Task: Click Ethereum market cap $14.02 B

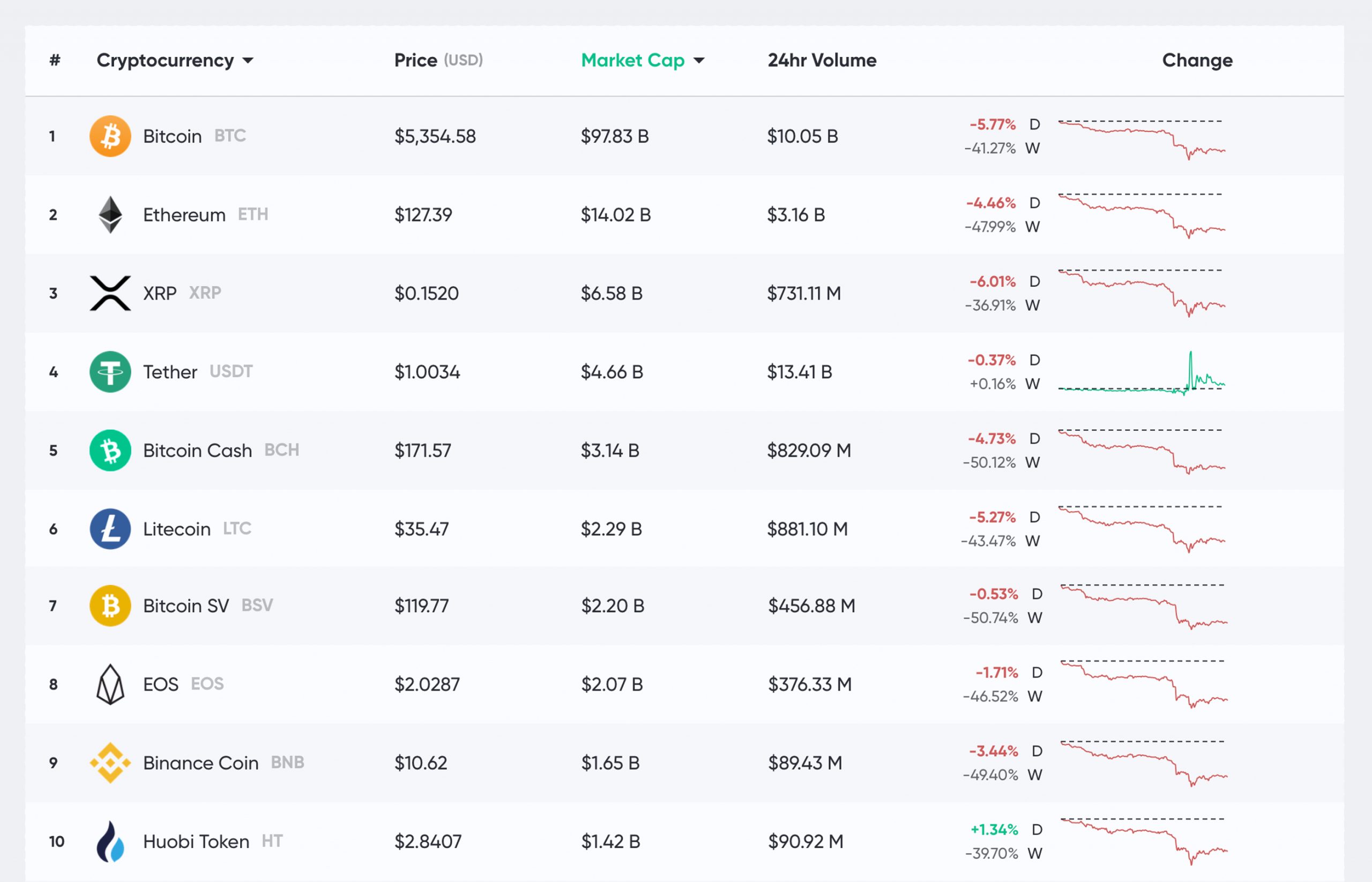Action: tap(616, 215)
